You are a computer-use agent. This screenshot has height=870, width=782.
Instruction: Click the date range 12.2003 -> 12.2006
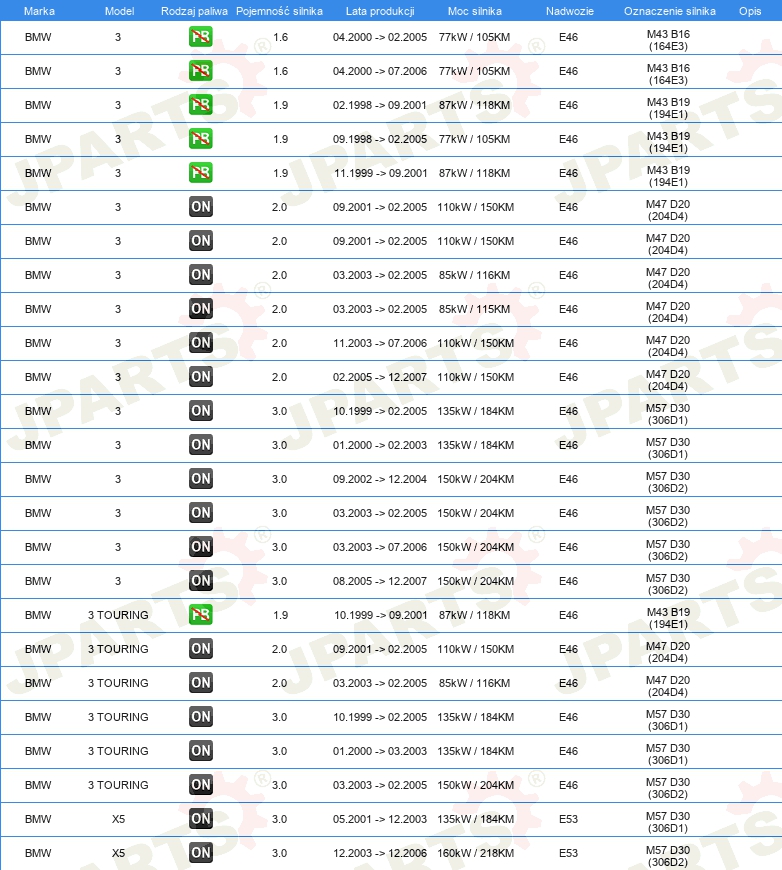380,853
